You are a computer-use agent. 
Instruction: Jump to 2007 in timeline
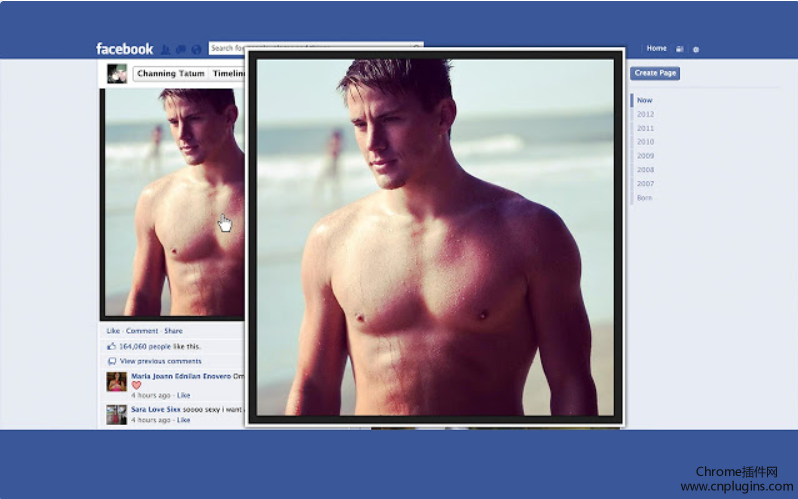pos(645,184)
